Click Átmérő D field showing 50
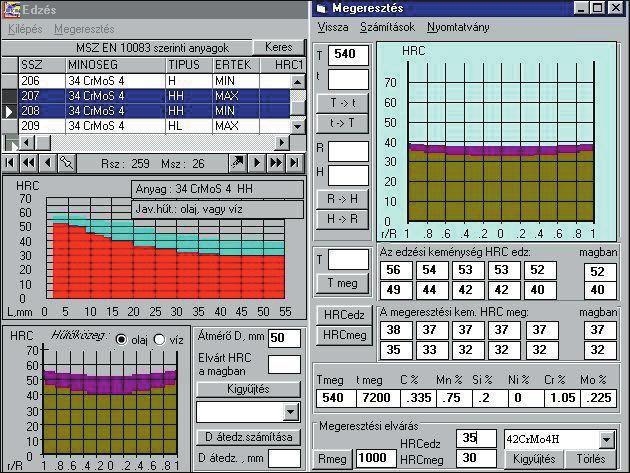The height and width of the screenshot is (473, 630). (284, 338)
